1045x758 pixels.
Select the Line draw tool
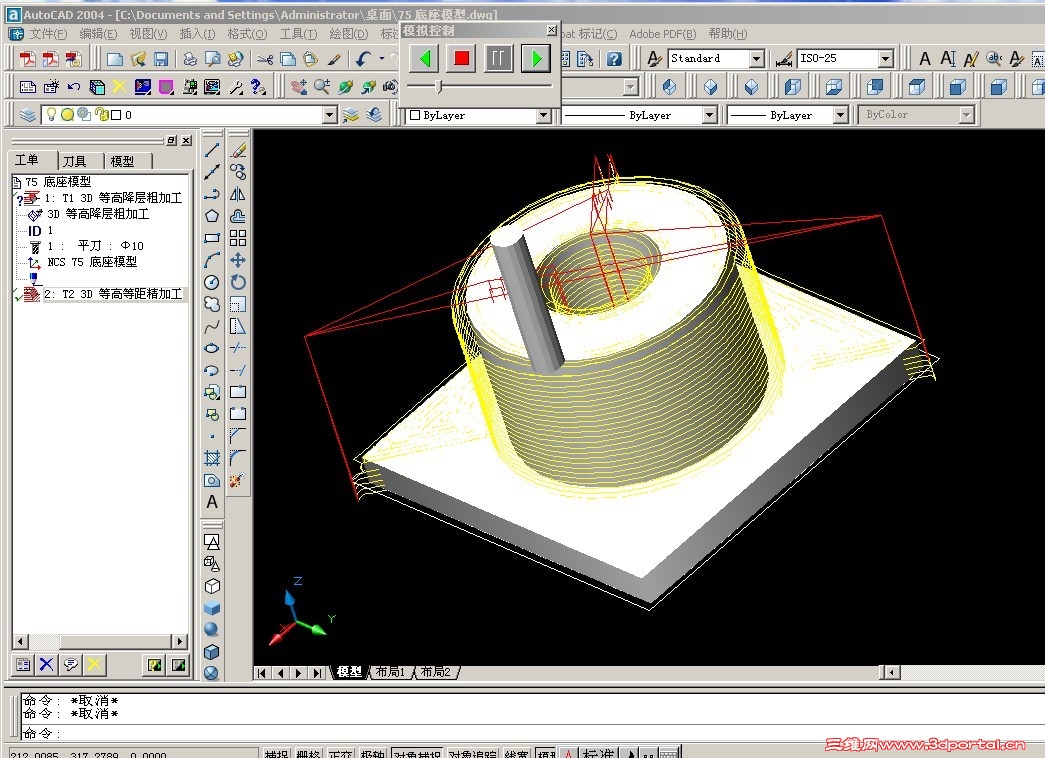pos(212,150)
